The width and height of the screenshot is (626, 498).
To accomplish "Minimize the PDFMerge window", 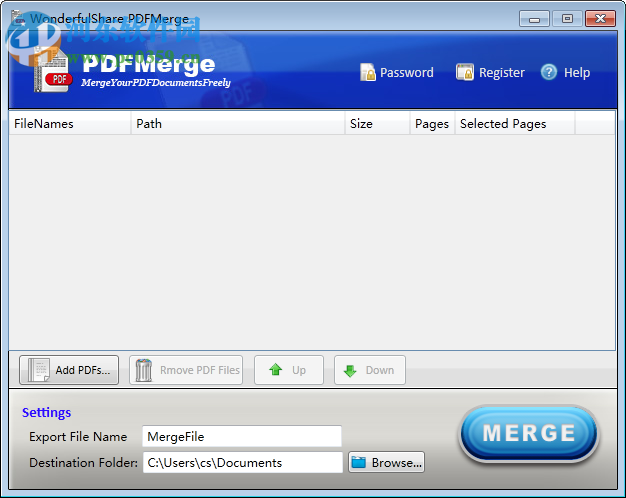I will click(534, 19).
